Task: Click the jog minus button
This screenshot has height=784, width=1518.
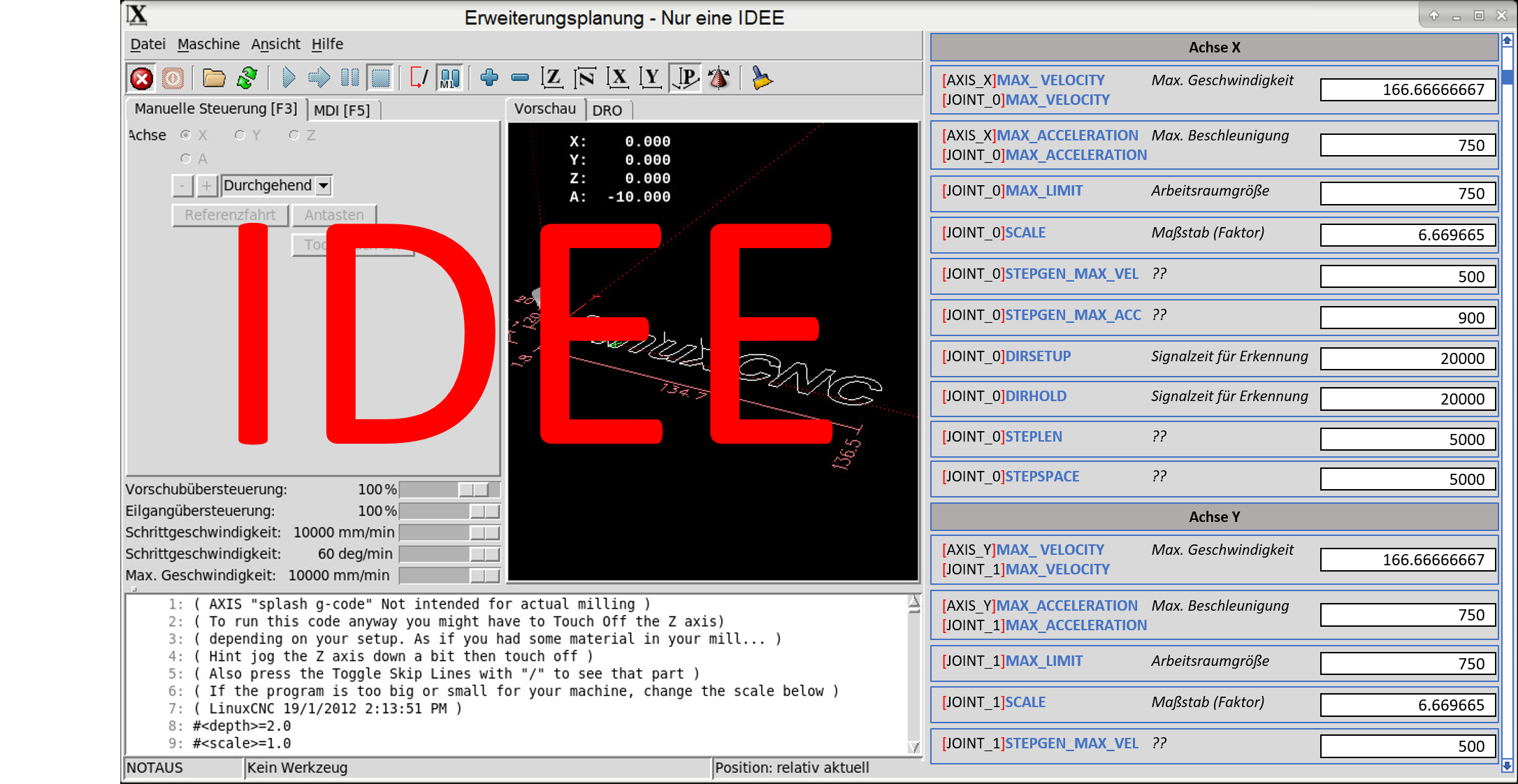Action: pos(182,186)
